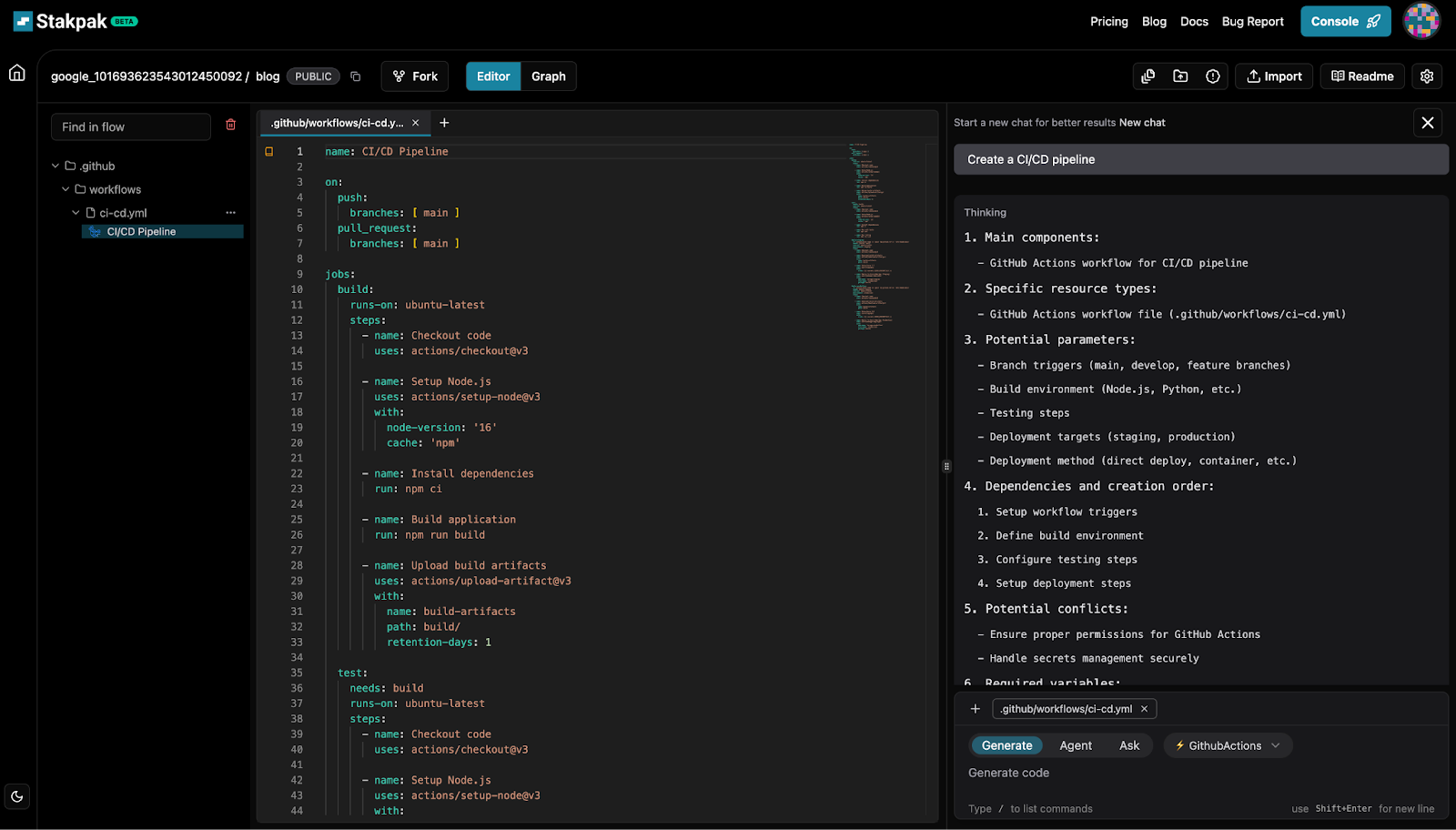Click 'runs-on: ubuntu-latest' on line 11

(418, 305)
